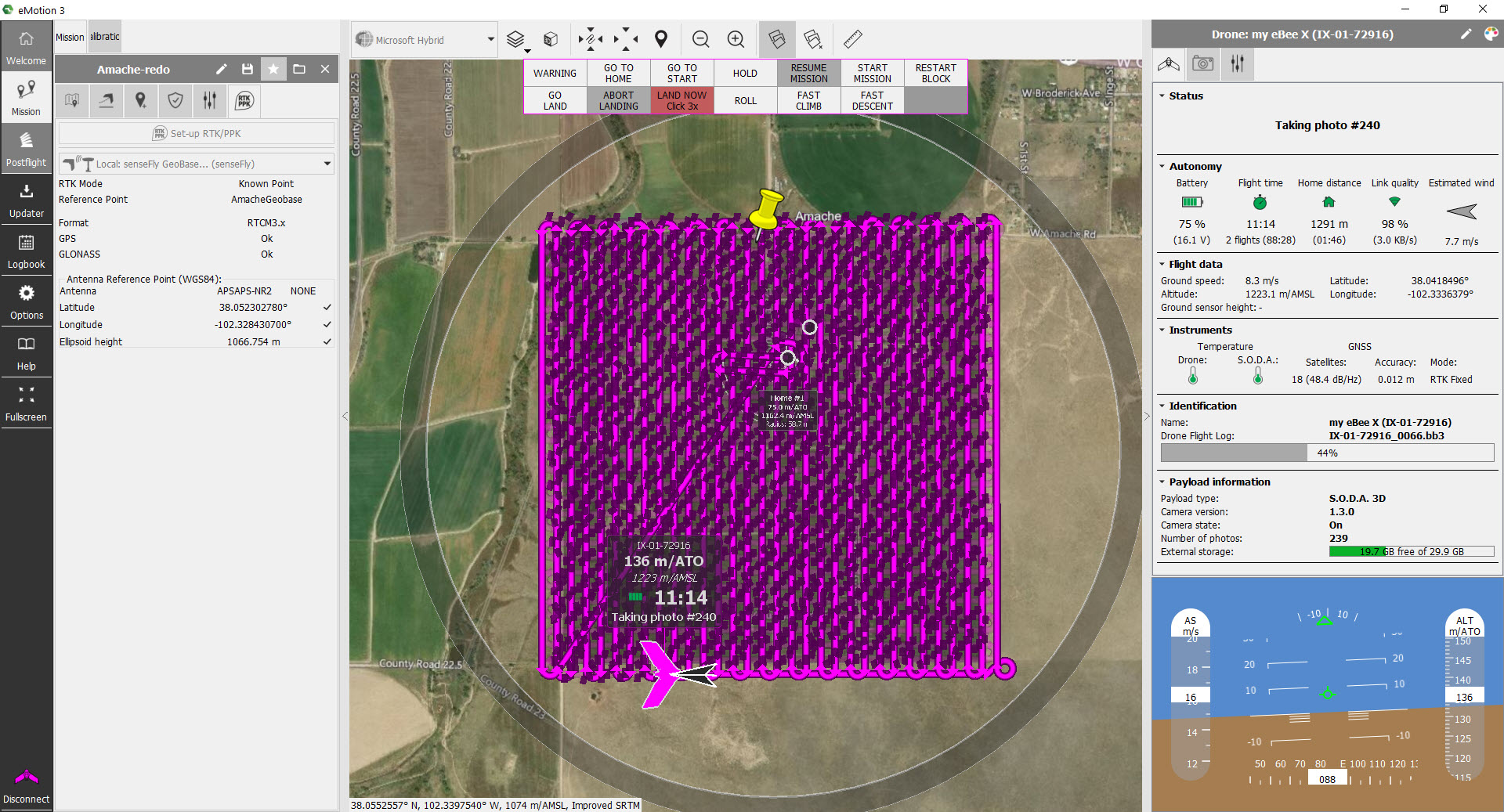Collapse the Autonomy section

pos(1162,166)
